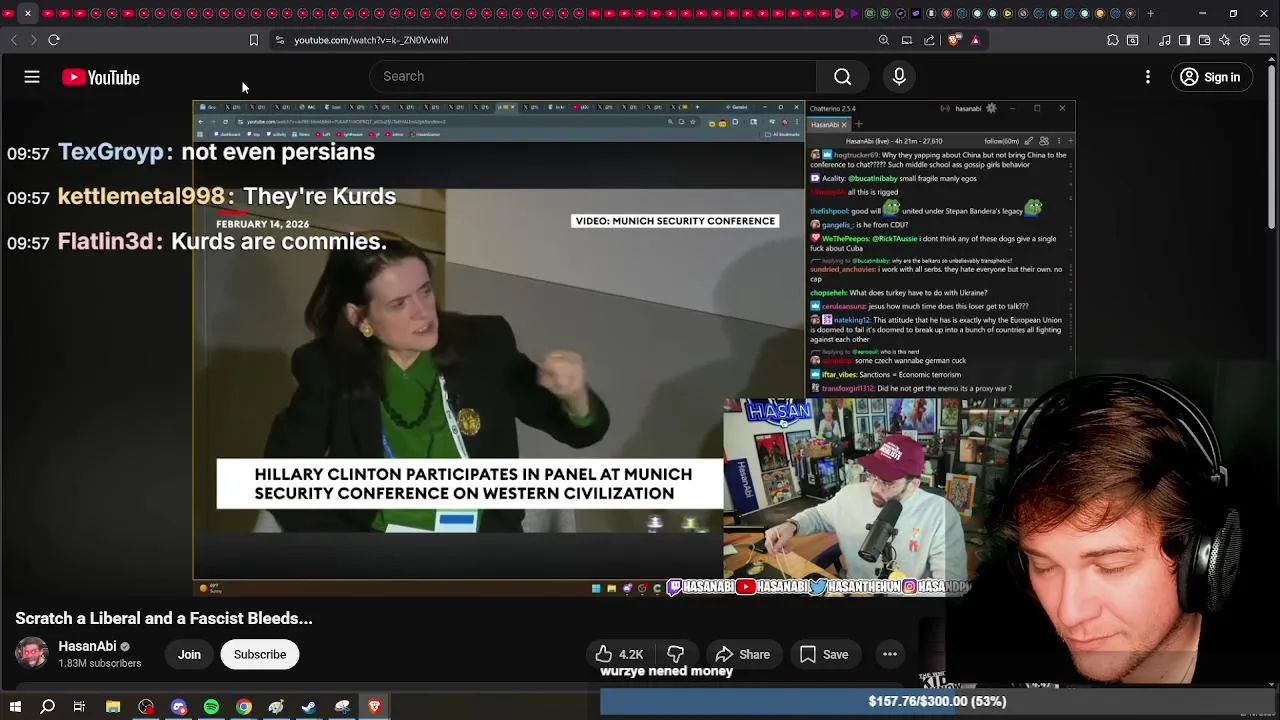Switch to Spotify on taskbar
This screenshot has width=1280, height=720.
[x=211, y=707]
